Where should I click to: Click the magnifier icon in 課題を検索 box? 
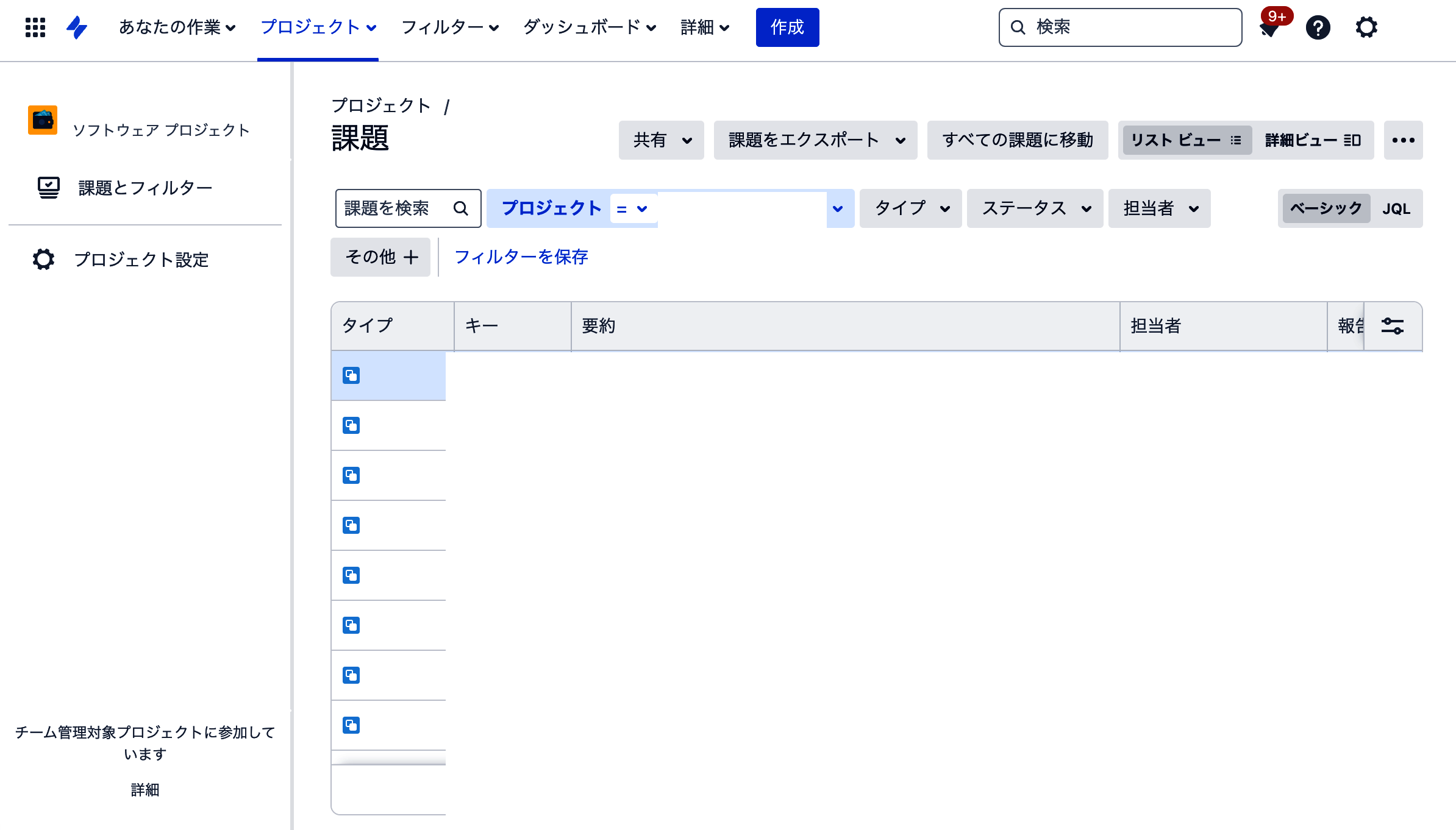point(461,208)
